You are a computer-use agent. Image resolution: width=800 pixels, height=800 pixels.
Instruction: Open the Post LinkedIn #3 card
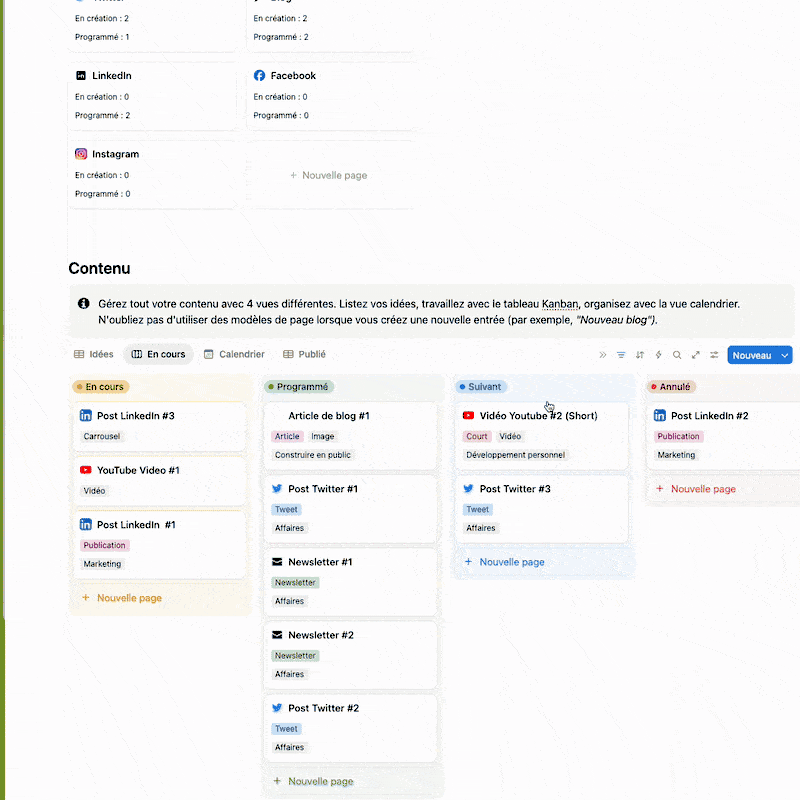point(136,416)
